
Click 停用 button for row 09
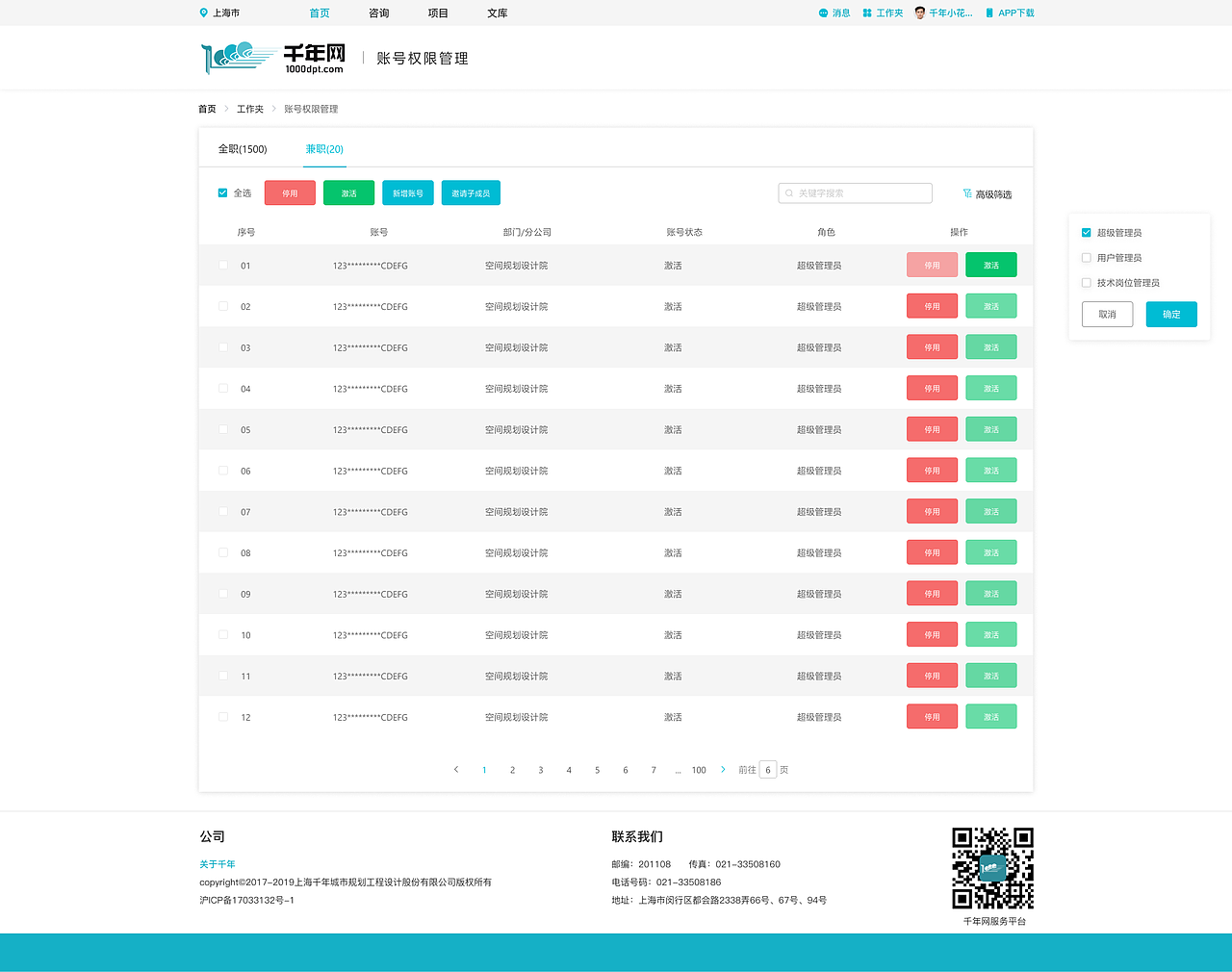click(x=932, y=594)
